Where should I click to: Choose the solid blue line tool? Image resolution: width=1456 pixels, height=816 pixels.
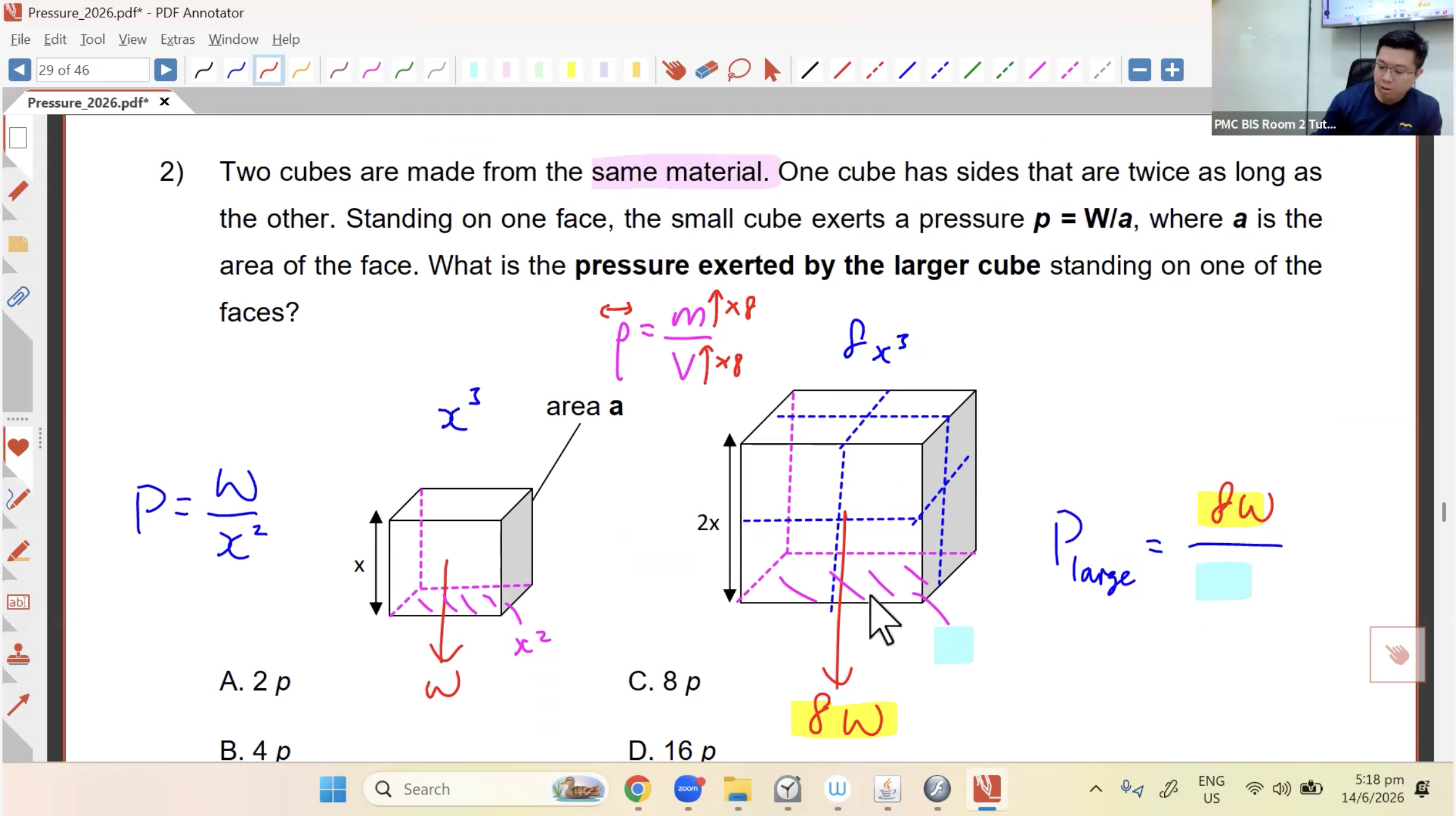pyautogui.click(x=907, y=70)
